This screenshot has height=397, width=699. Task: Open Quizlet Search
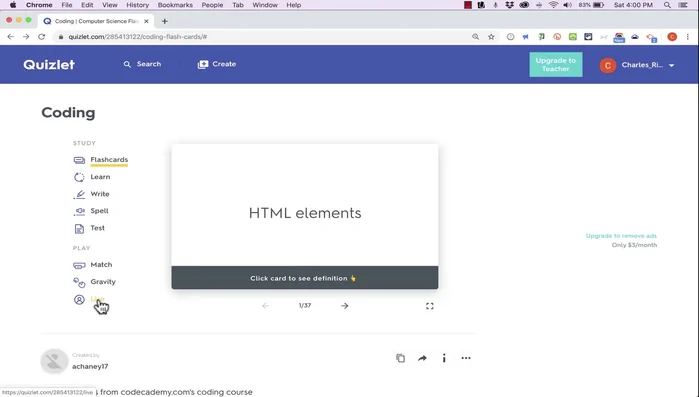click(x=142, y=64)
